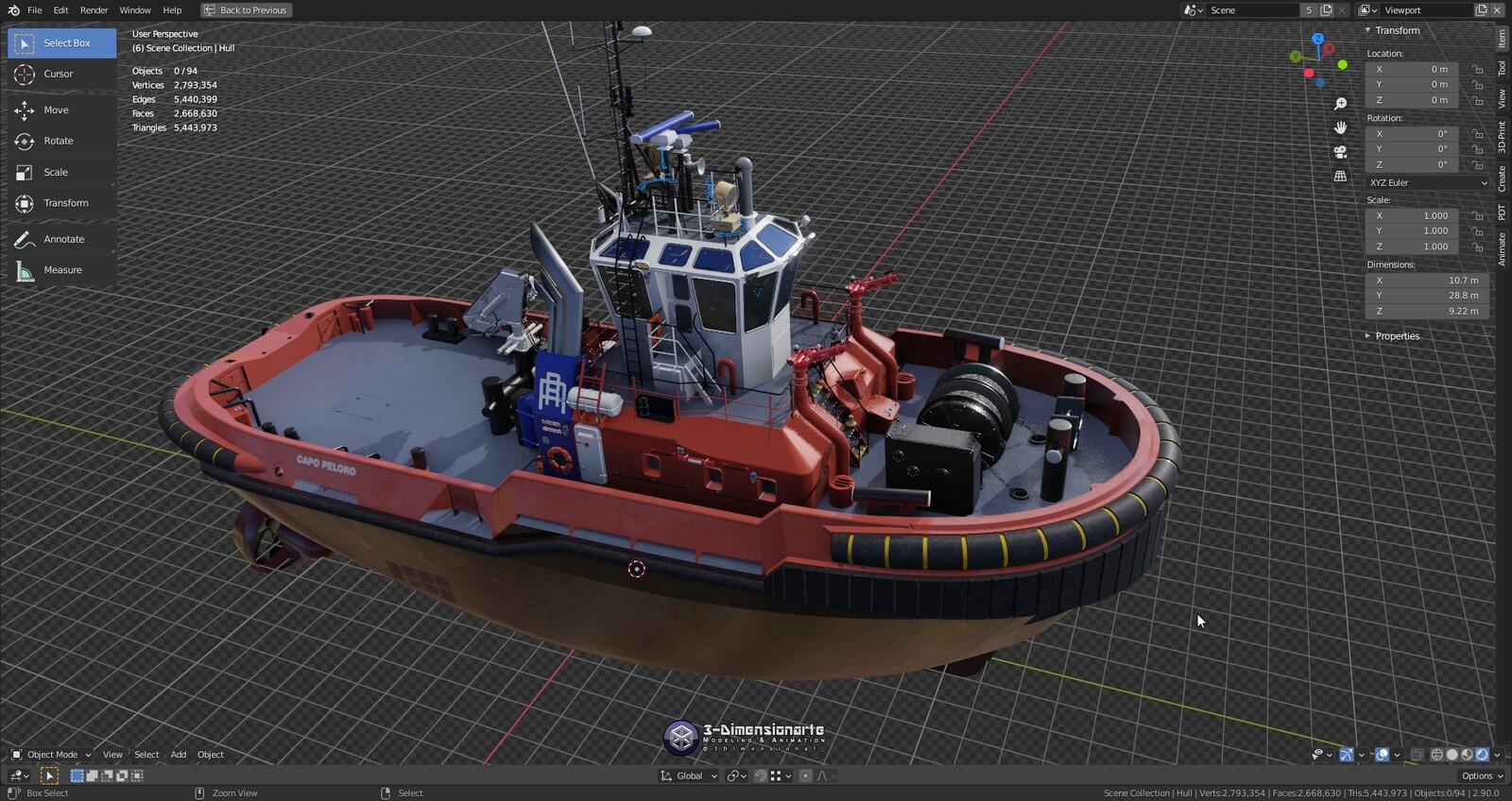Image resolution: width=1512 pixels, height=801 pixels.
Task: Remove the Viewport view layer
Action: pyautogui.click(x=1497, y=10)
